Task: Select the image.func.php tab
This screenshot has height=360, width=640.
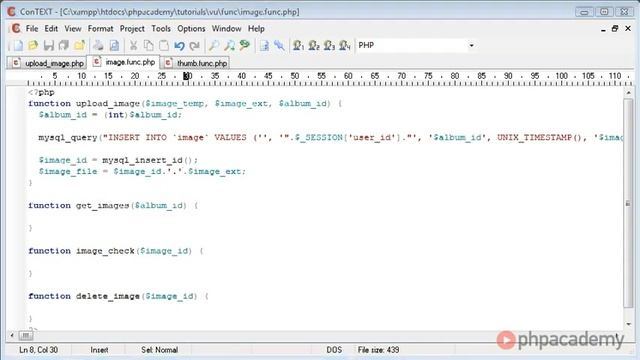Action: 124,62
